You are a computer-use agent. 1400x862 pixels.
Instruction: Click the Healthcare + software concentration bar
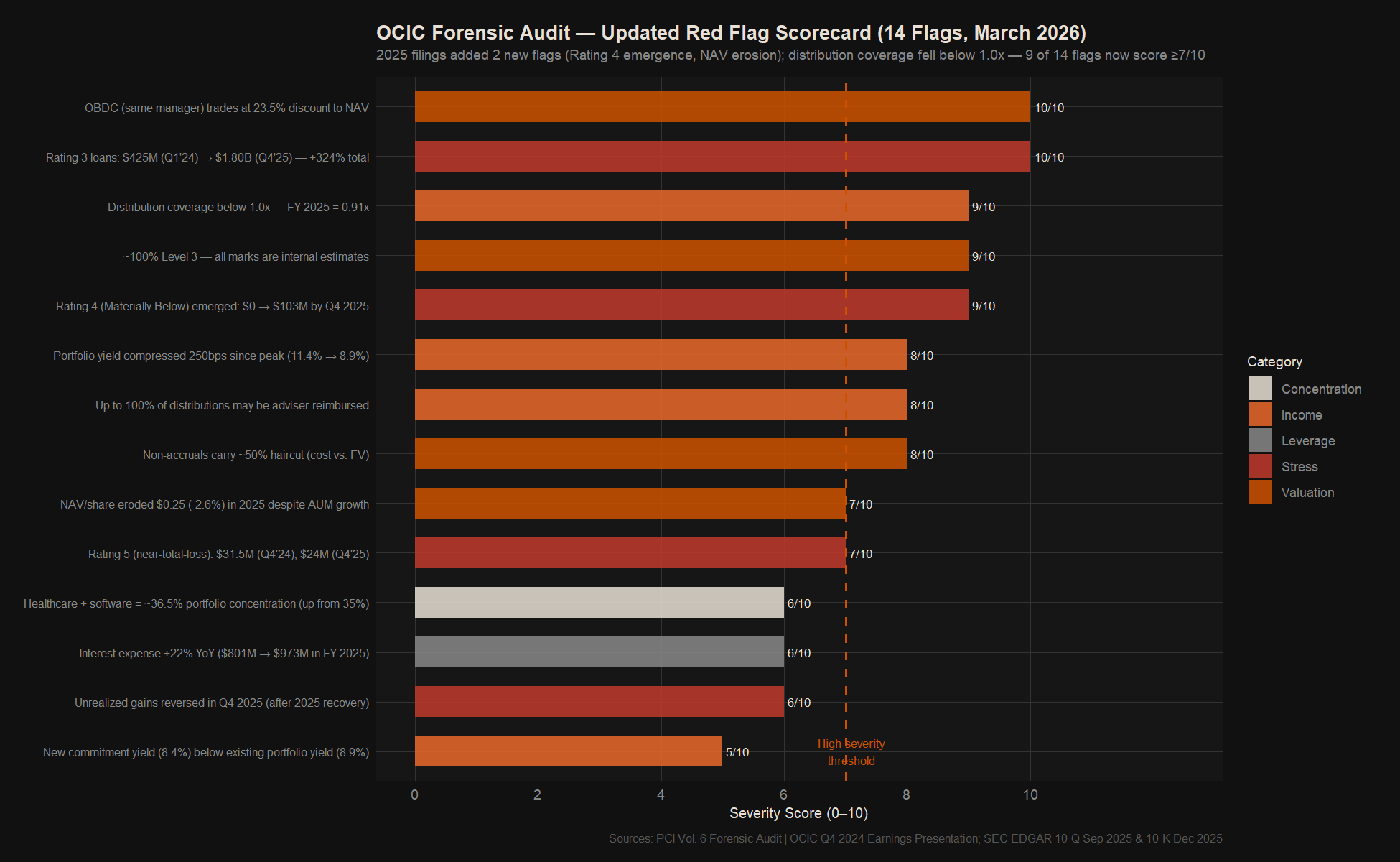coord(599,603)
